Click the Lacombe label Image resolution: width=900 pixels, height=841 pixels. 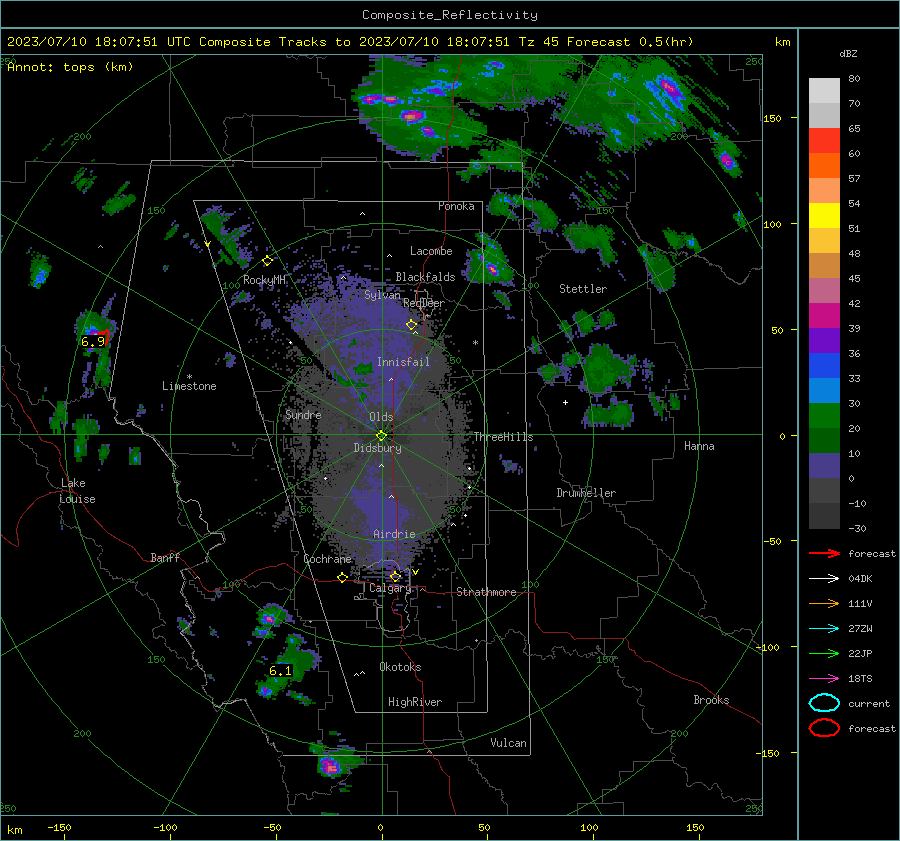coord(431,251)
